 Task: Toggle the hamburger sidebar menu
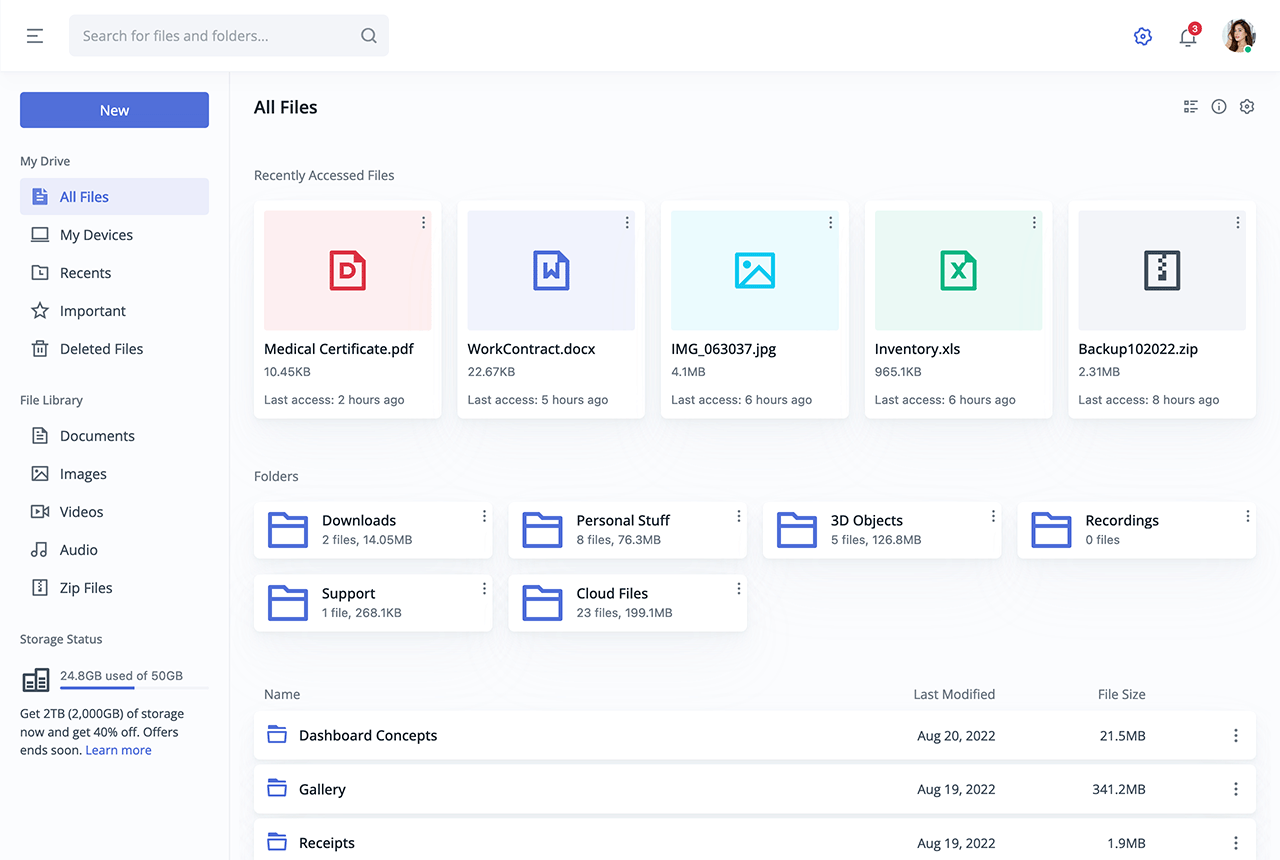pyautogui.click(x=35, y=36)
